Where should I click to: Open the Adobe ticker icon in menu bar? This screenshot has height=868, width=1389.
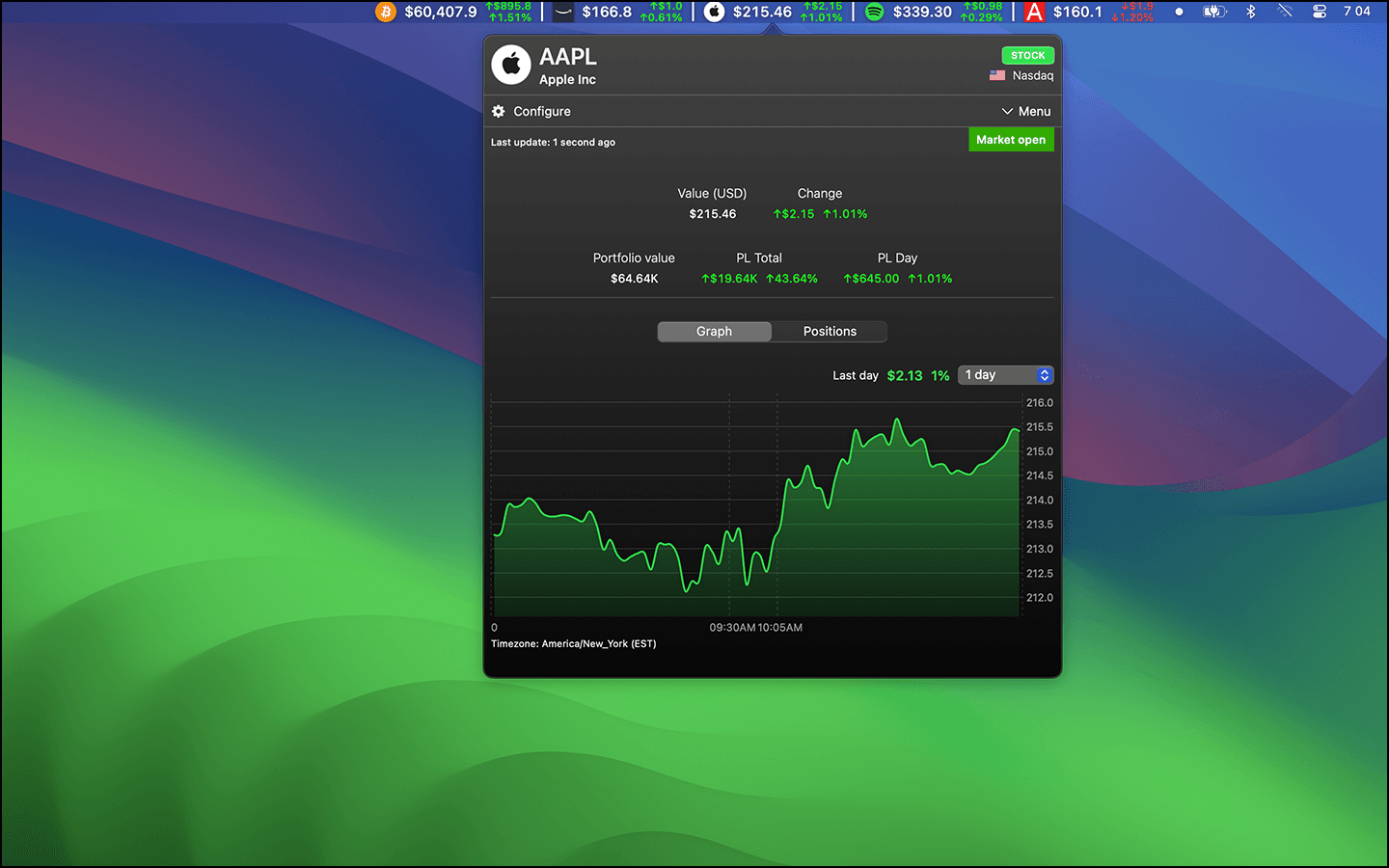tap(1034, 12)
